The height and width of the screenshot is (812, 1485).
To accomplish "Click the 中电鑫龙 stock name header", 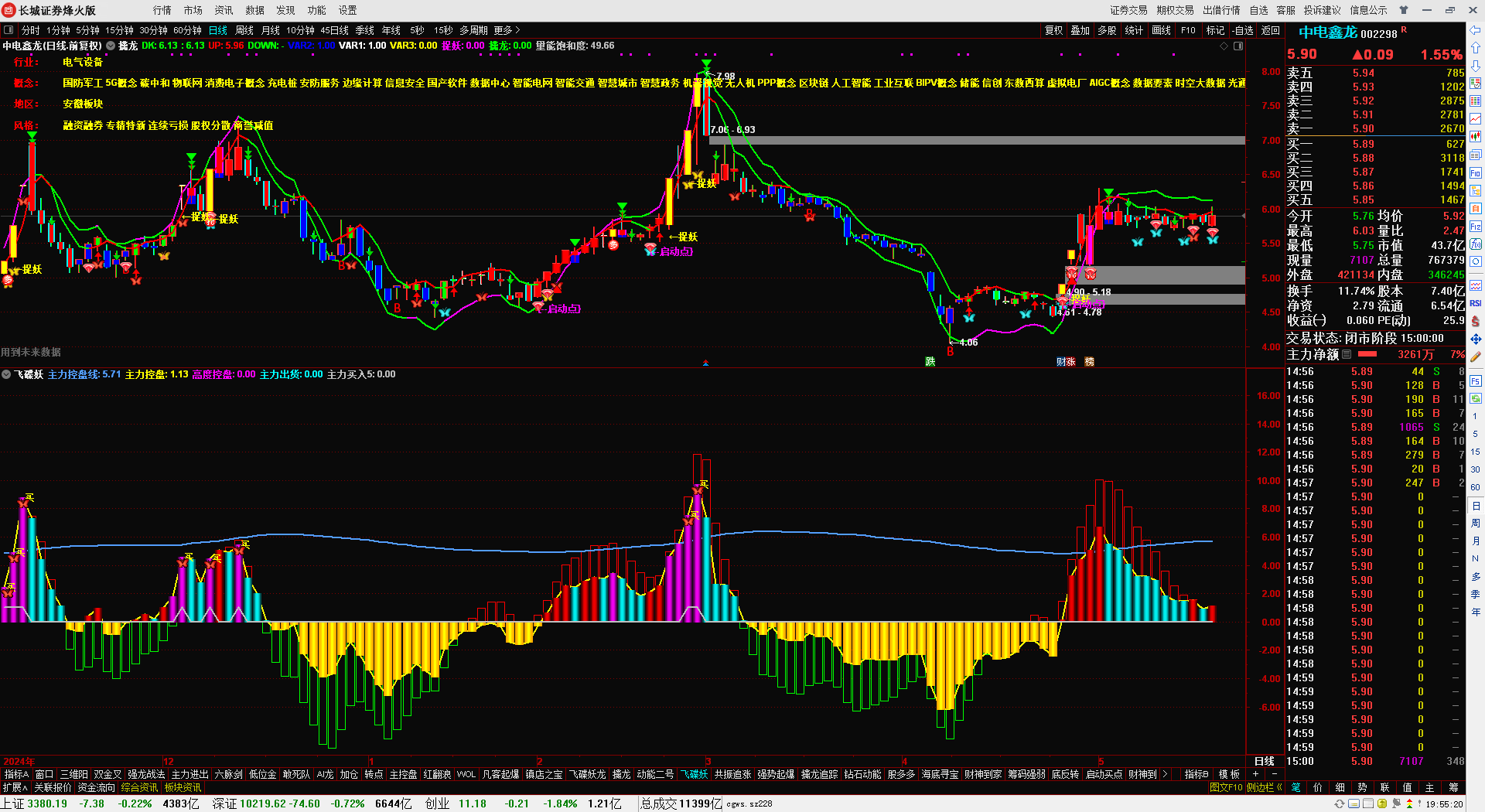I will coord(1327,32).
